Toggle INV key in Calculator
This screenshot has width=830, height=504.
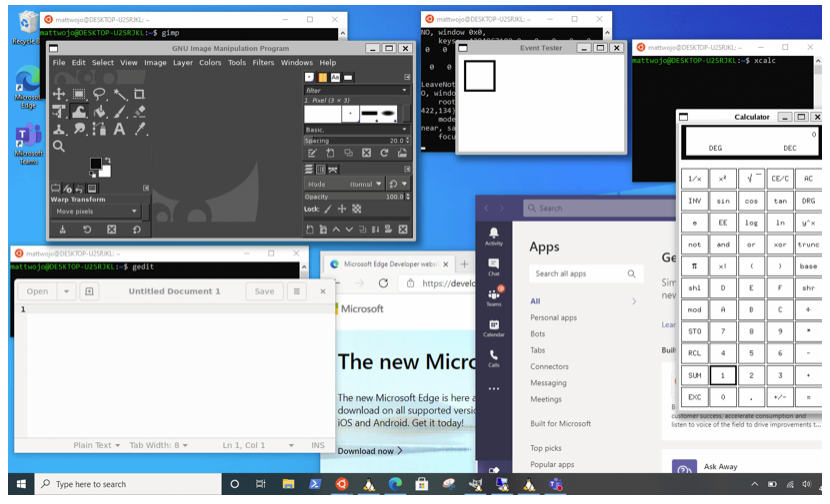coord(694,201)
